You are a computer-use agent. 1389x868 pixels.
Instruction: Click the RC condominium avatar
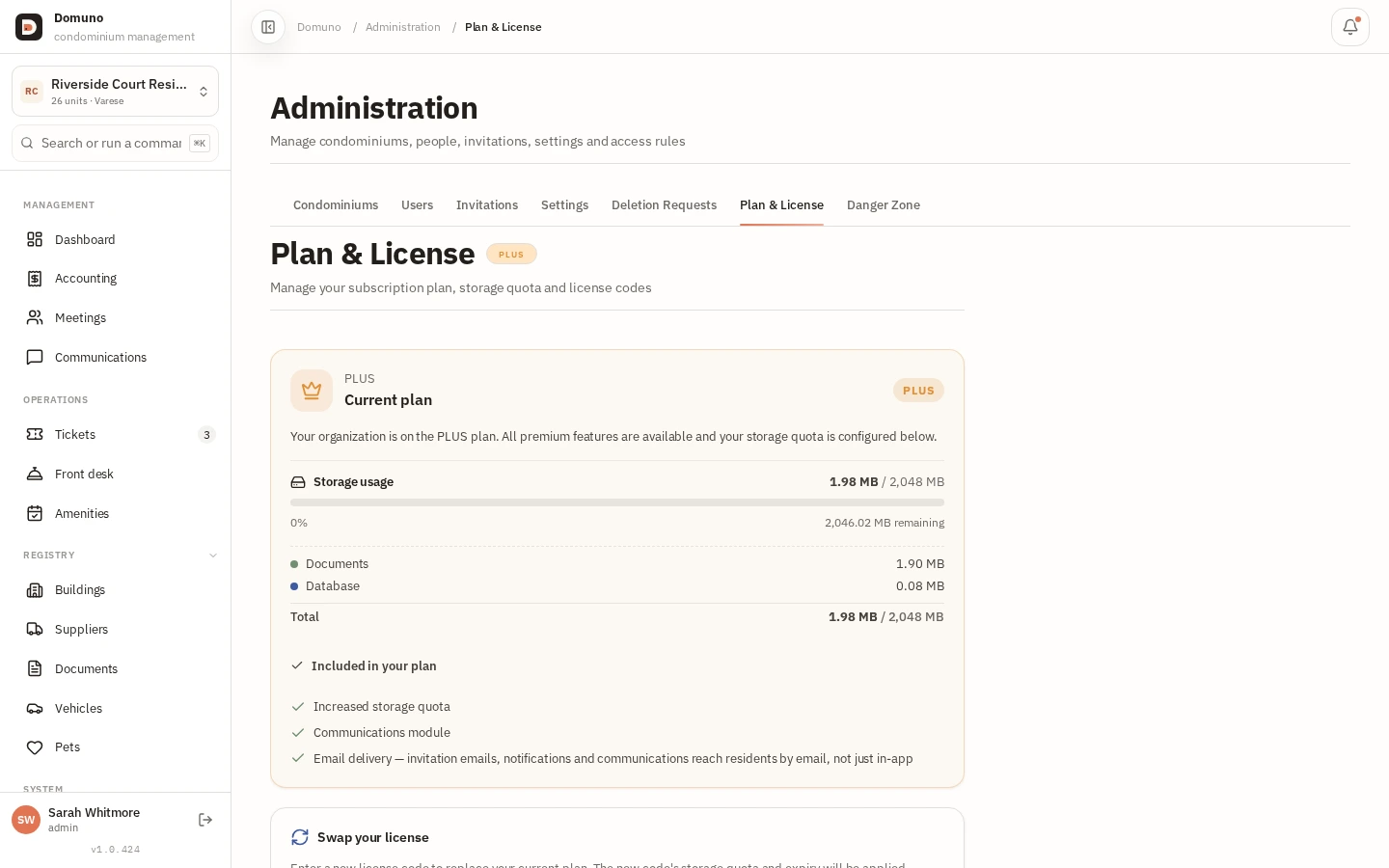click(x=32, y=92)
